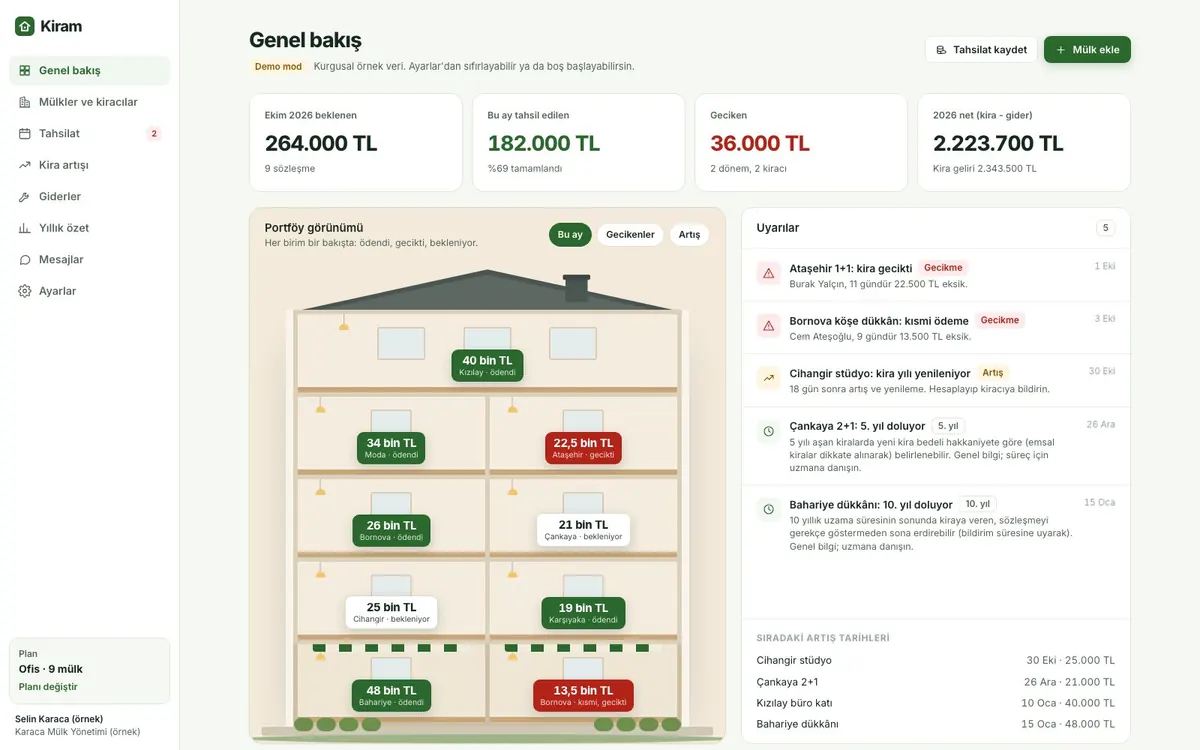
Task: Click the Cihangir 25 bin TL pending tag
Action: click(x=391, y=612)
